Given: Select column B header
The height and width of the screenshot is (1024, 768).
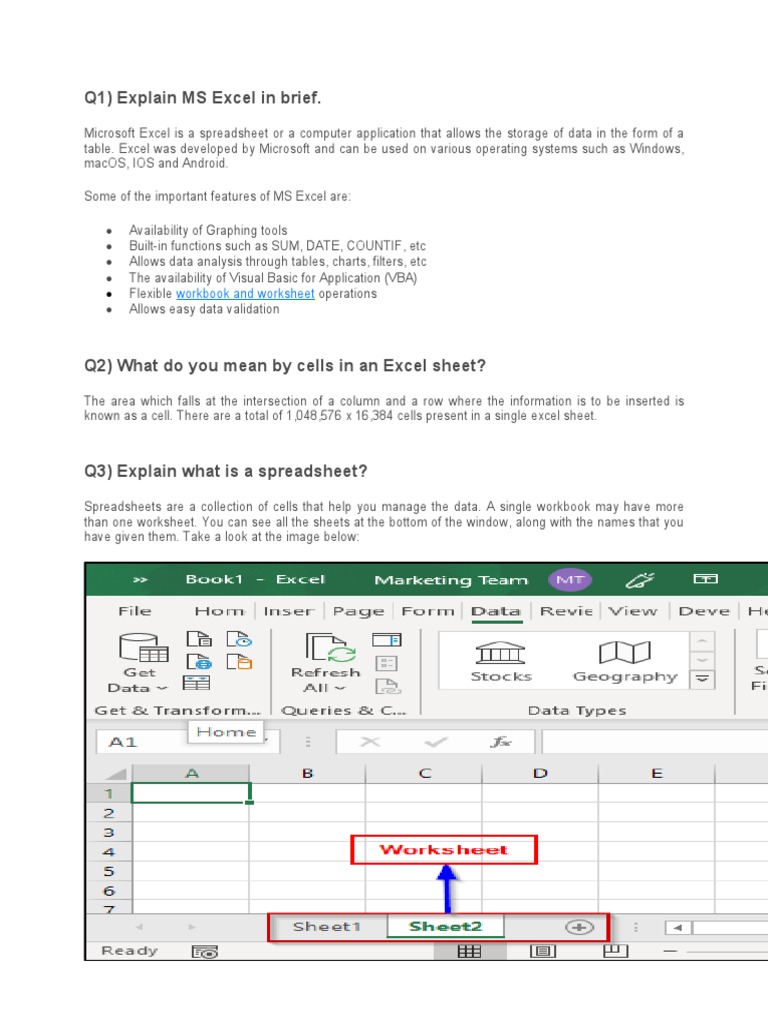Looking at the screenshot, I should pyautogui.click(x=307, y=774).
